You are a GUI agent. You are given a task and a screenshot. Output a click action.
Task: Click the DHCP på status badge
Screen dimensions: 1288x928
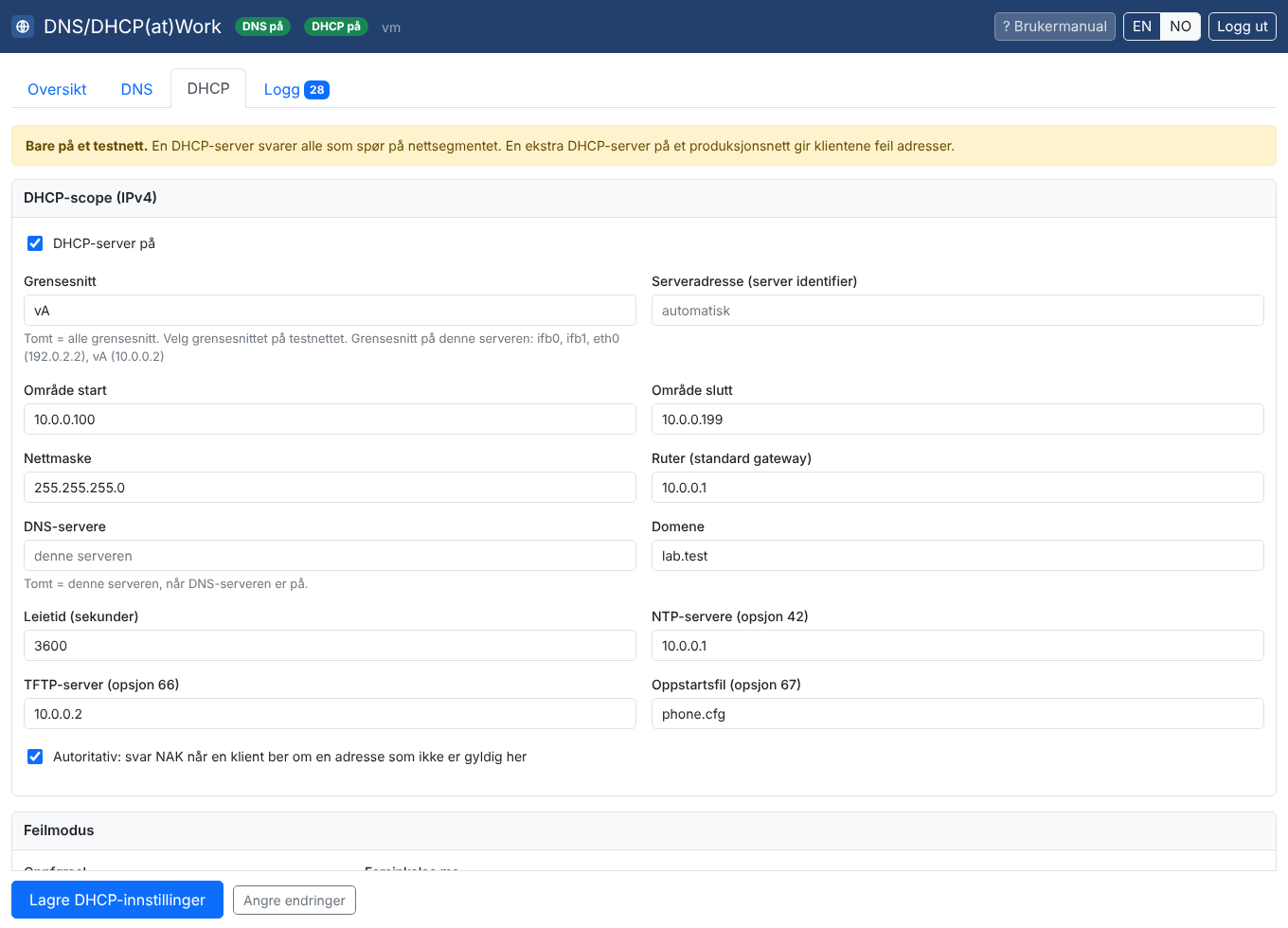(336, 27)
